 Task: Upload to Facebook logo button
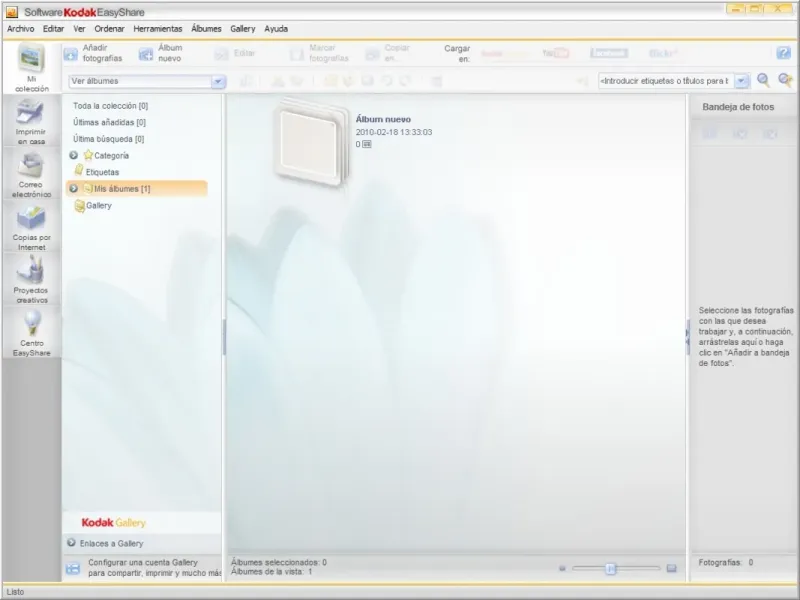point(609,53)
